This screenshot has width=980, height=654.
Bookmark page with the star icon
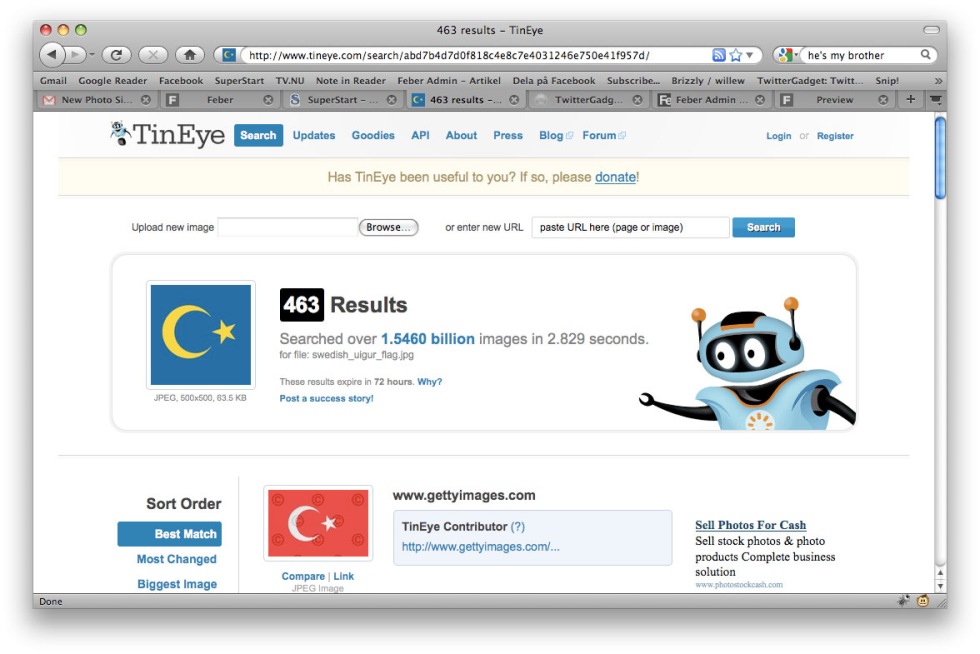pos(735,55)
